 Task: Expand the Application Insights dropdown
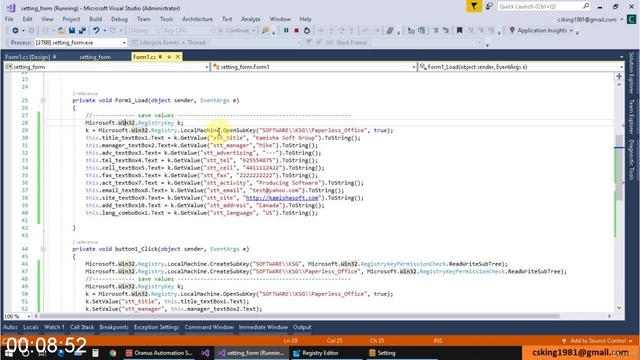coord(571,31)
